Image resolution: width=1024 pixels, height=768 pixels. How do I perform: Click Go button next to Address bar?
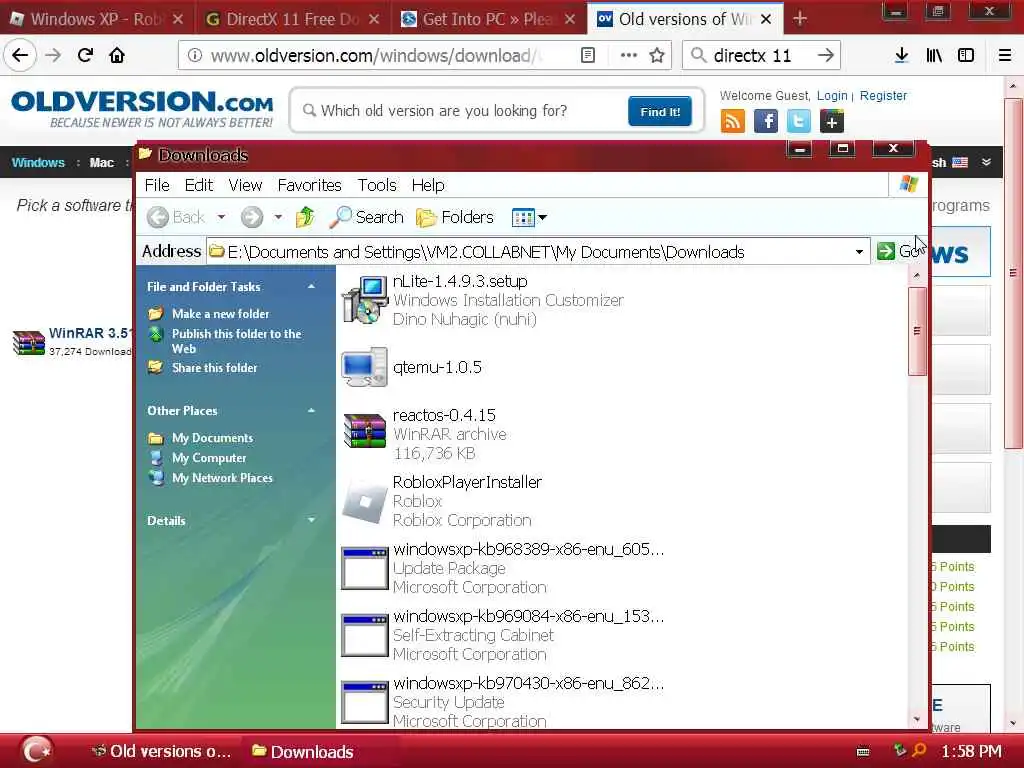coord(899,251)
